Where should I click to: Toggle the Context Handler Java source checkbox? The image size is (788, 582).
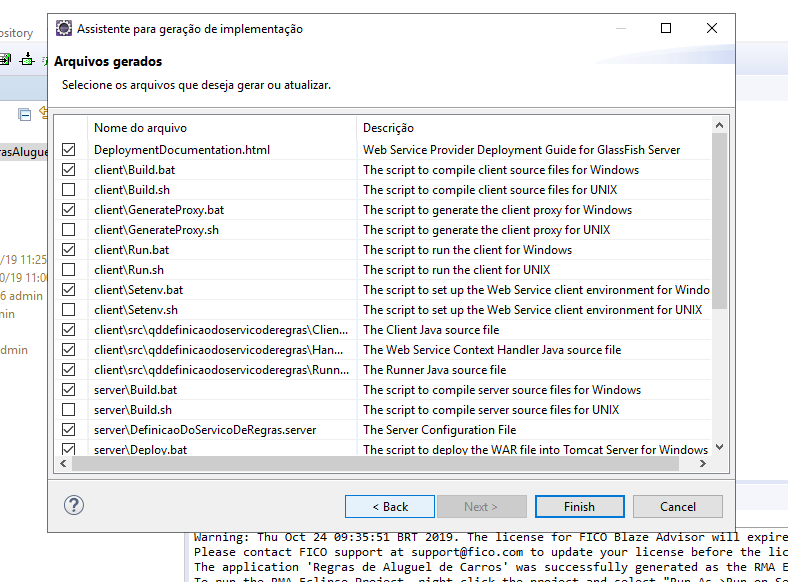(x=69, y=350)
